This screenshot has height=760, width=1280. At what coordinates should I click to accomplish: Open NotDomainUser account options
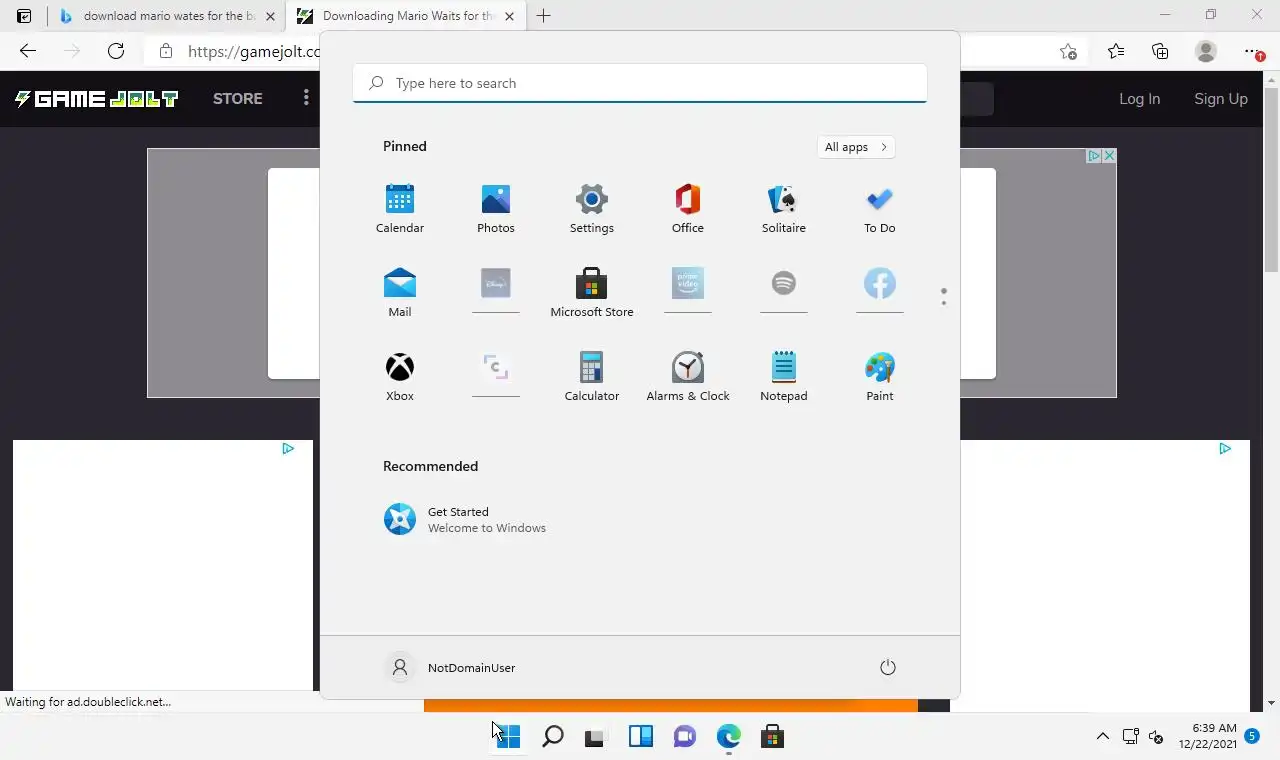450,667
